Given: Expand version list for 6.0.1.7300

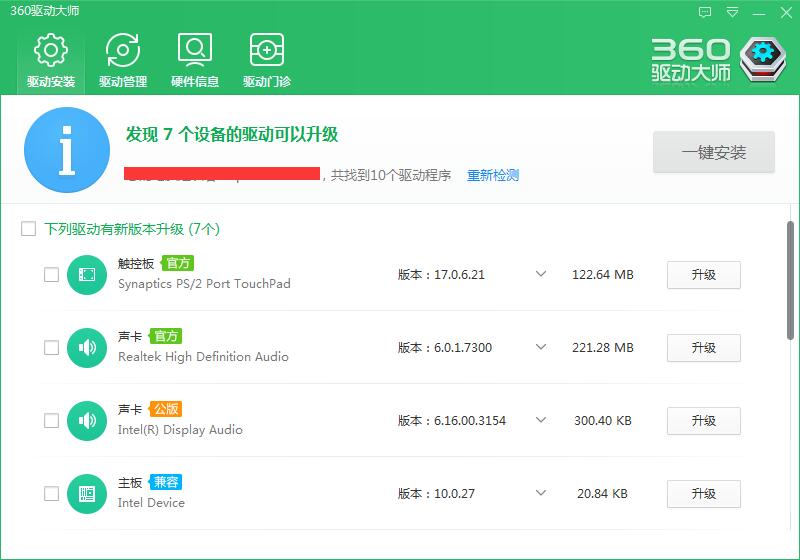Looking at the screenshot, I should click(541, 347).
